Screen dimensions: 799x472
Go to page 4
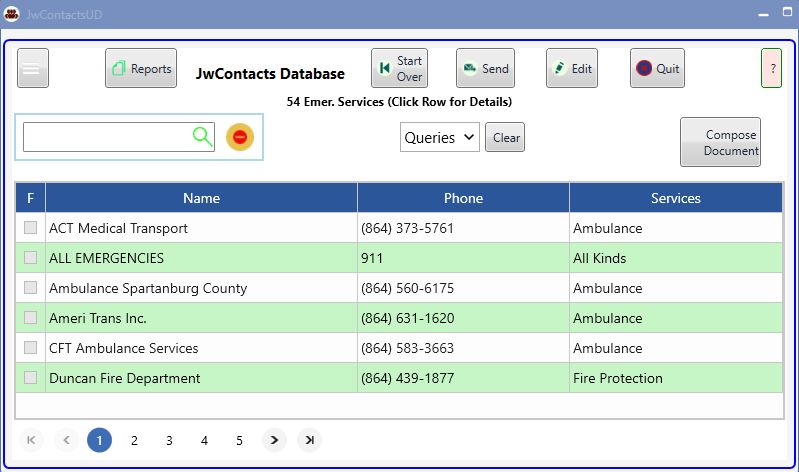tap(204, 440)
